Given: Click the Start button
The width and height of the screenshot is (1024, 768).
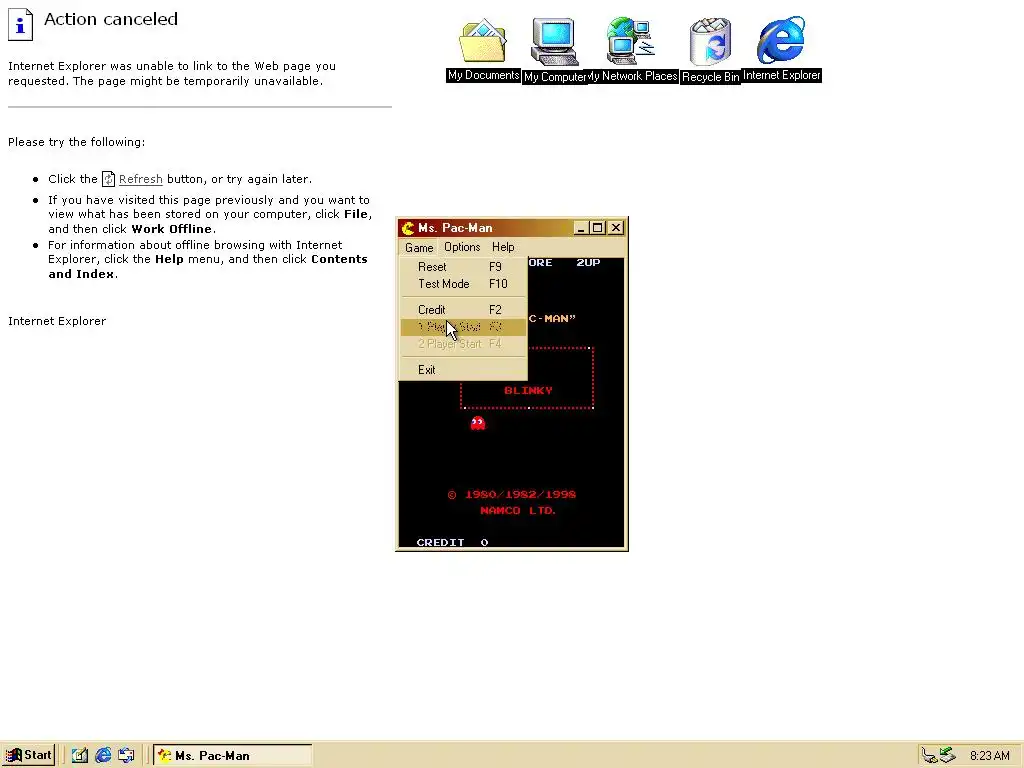Looking at the screenshot, I should pos(29,755).
